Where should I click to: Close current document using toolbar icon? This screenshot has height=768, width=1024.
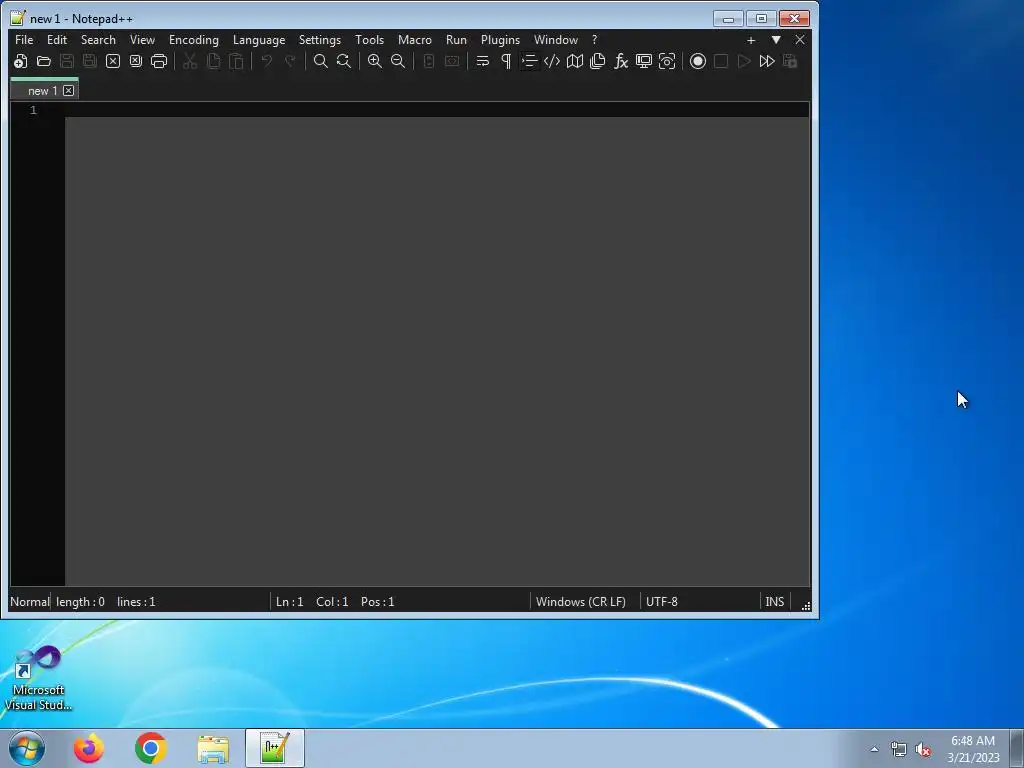113,61
